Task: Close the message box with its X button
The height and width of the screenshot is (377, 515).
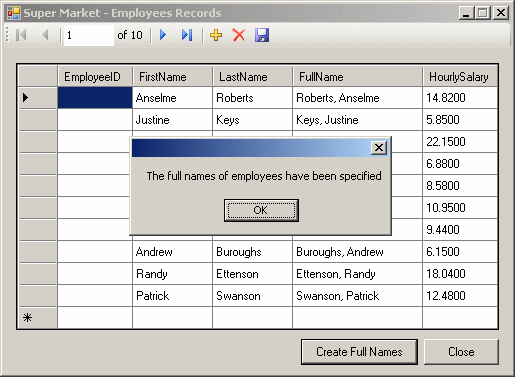Action: tap(379, 147)
